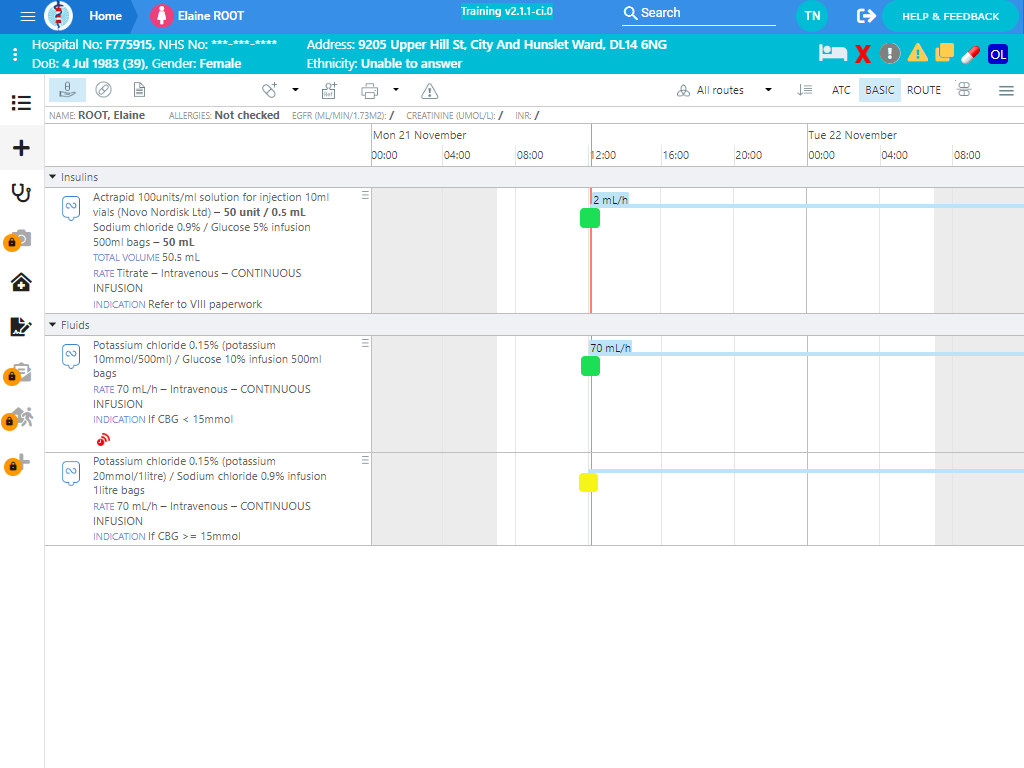Click the red X alert icon

[x=863, y=54]
